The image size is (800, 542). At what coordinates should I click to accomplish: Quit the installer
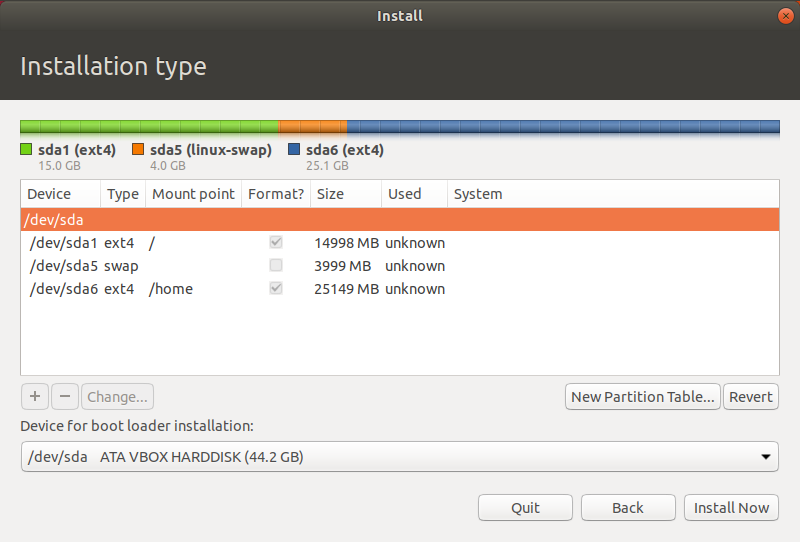click(525, 507)
